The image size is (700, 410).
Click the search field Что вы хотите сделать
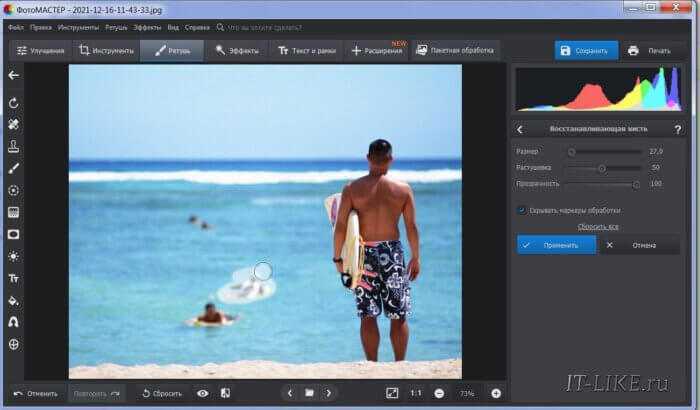click(x=264, y=28)
